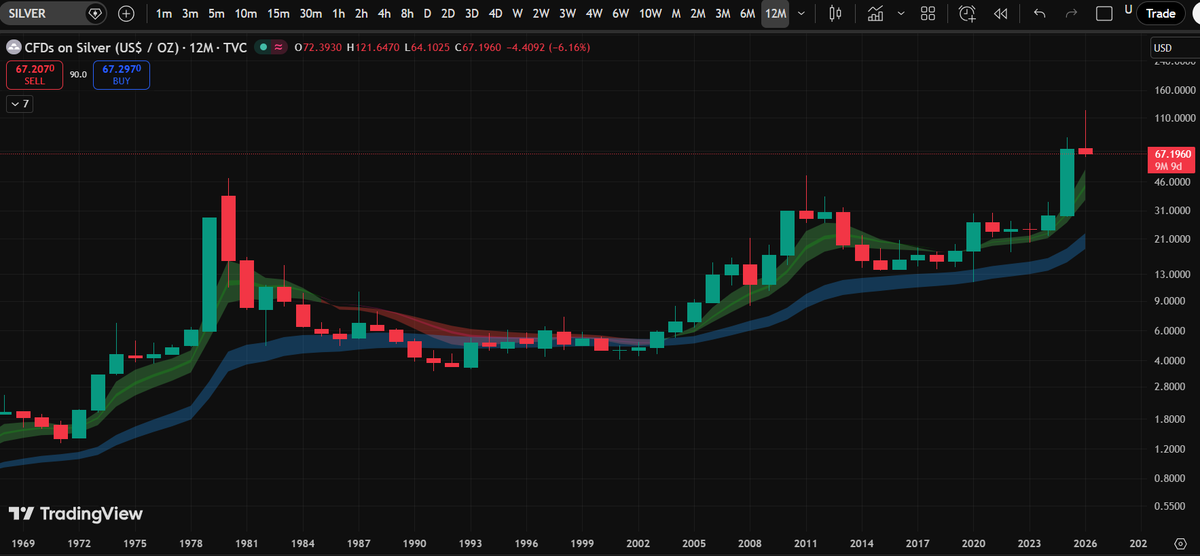Click the 2026 label on the time axis
The height and width of the screenshot is (556, 1200).
click(1086, 546)
